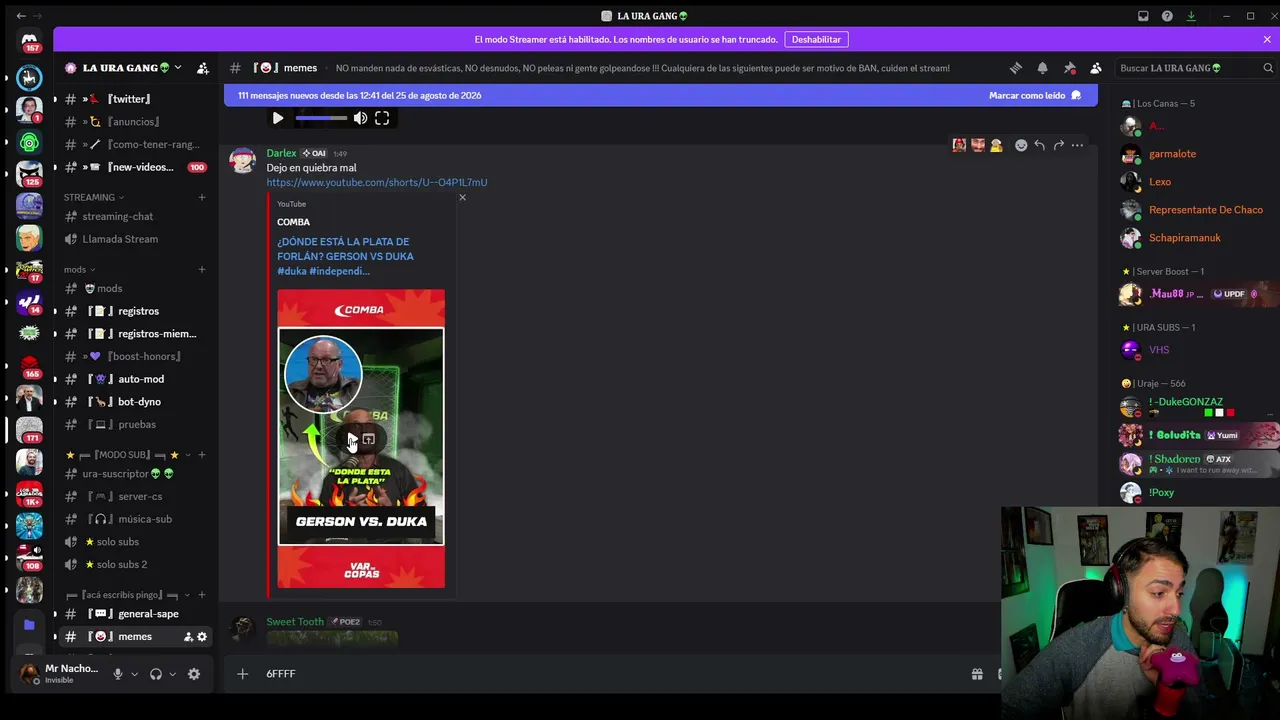Open the Threads icon in channel header
Viewport: 1280px width, 720px height.
tap(1016, 68)
